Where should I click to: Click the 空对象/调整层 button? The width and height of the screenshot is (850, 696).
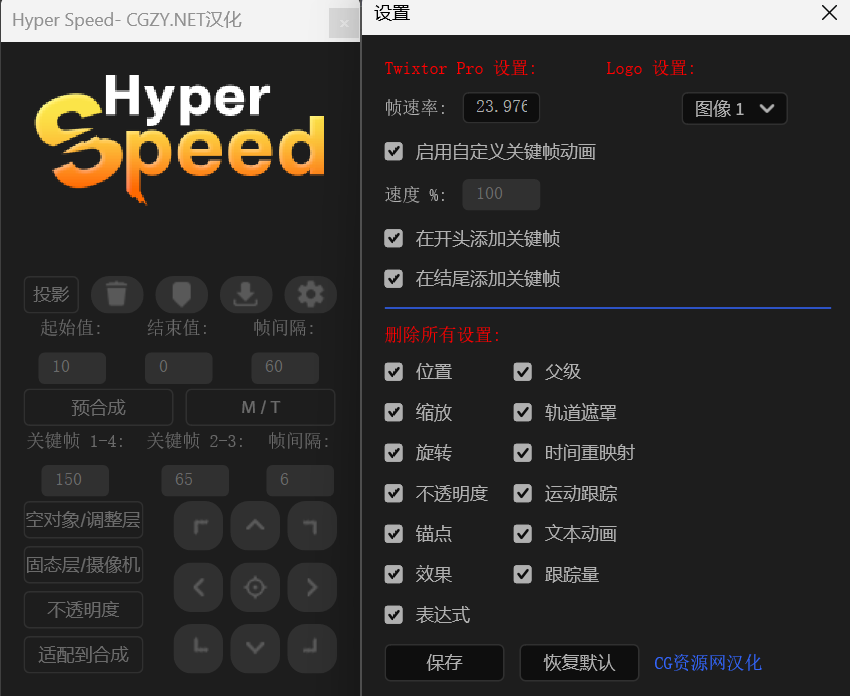tap(83, 520)
